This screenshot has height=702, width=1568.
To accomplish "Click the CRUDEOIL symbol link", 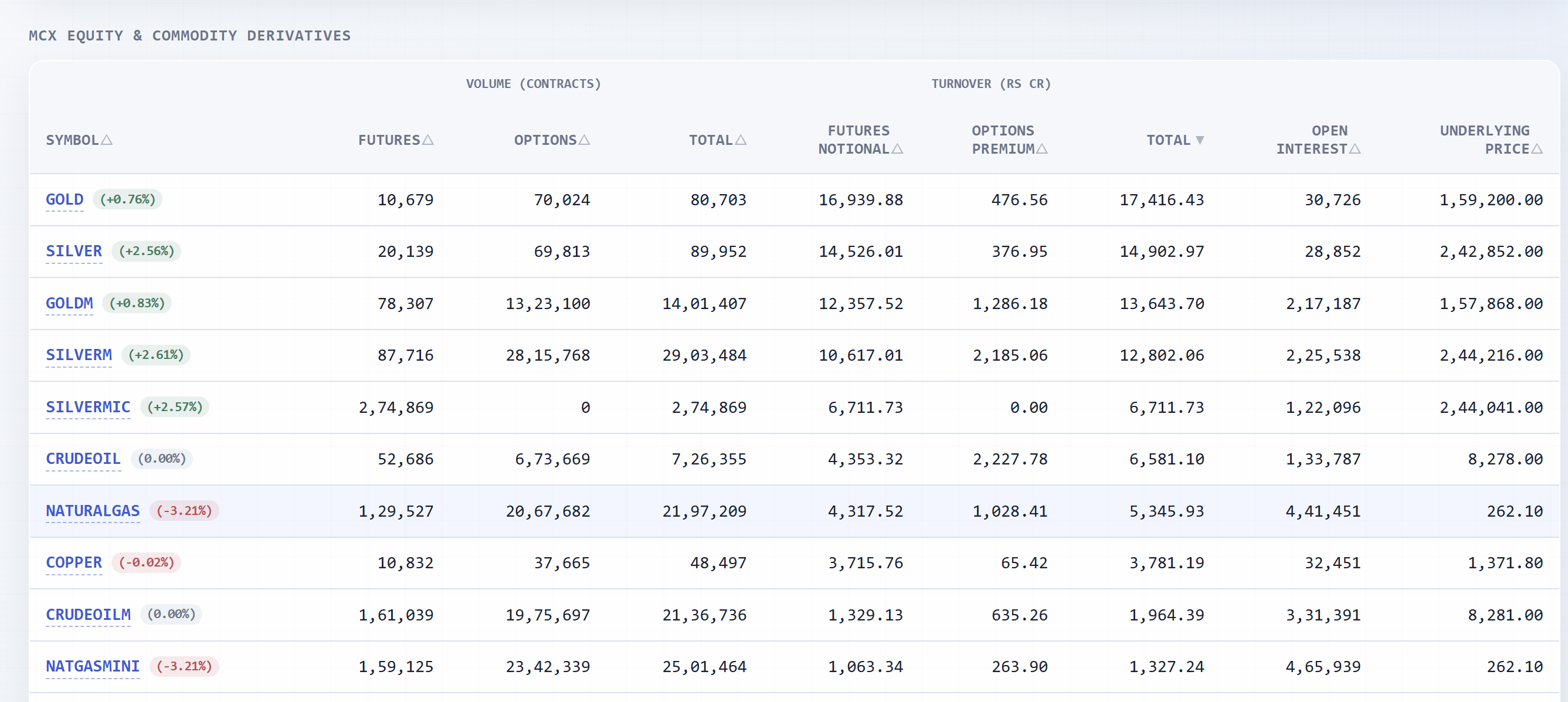I will pos(83,459).
